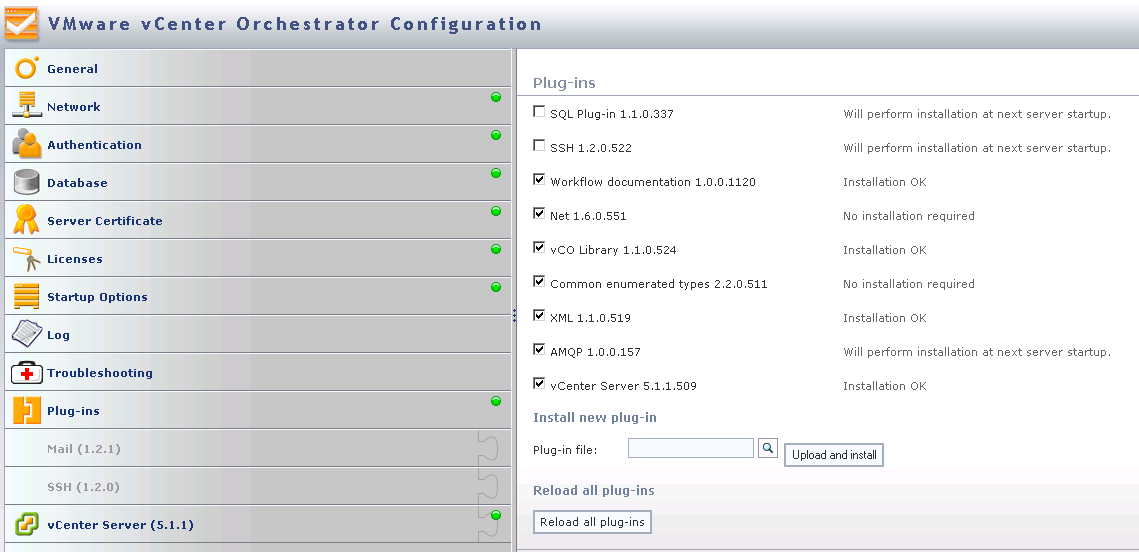Click the Authentication user icon
This screenshot has width=1139, height=552.
tap(26, 144)
